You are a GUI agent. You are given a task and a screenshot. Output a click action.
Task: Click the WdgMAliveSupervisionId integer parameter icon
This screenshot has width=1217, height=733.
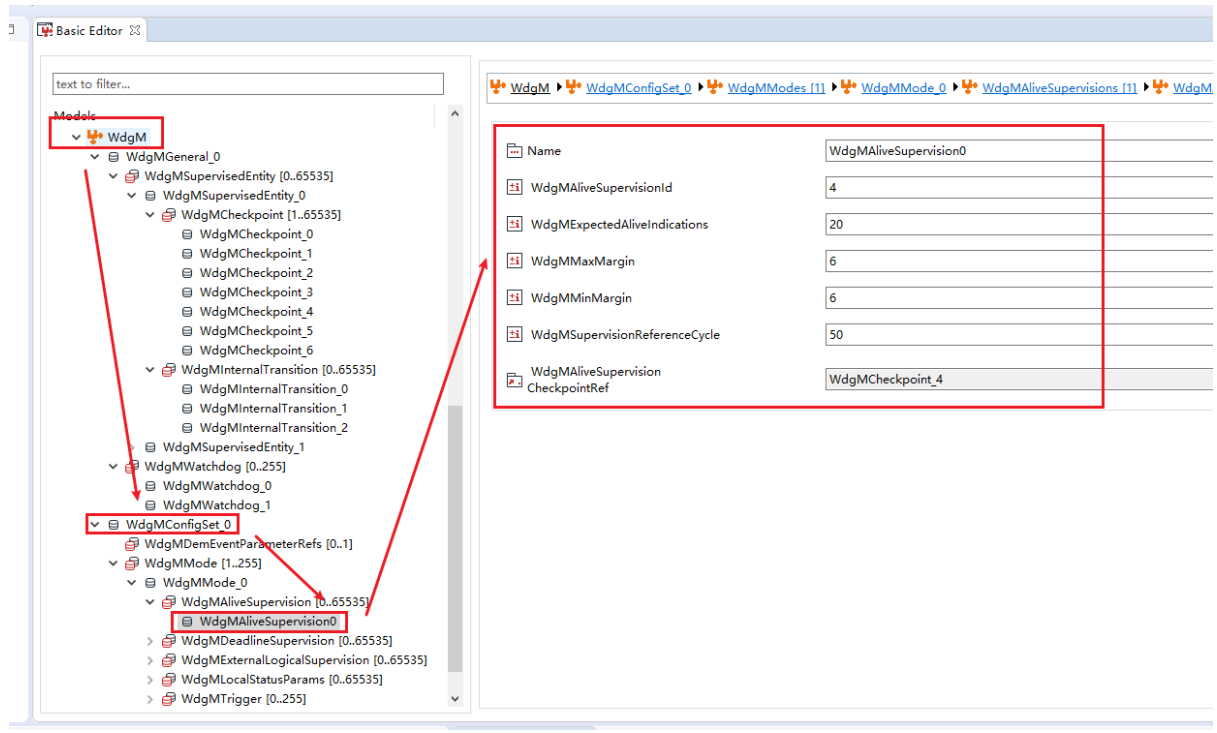tap(515, 187)
